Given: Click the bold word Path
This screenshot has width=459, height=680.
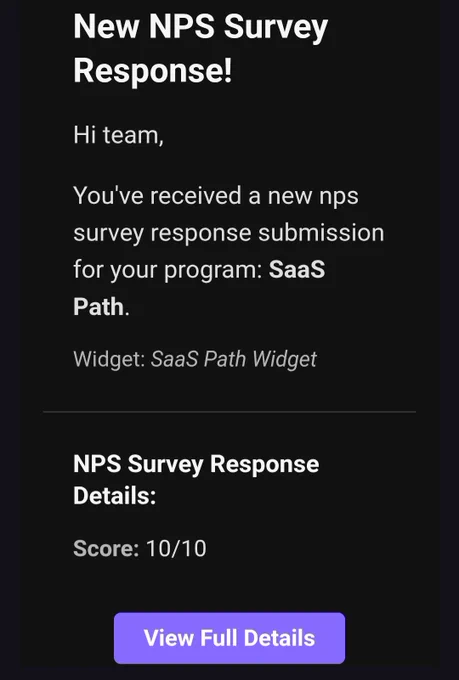Looking at the screenshot, I should pos(99,307).
